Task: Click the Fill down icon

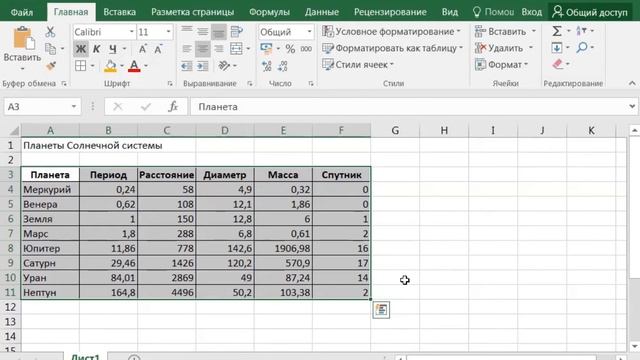Action: 557,48
